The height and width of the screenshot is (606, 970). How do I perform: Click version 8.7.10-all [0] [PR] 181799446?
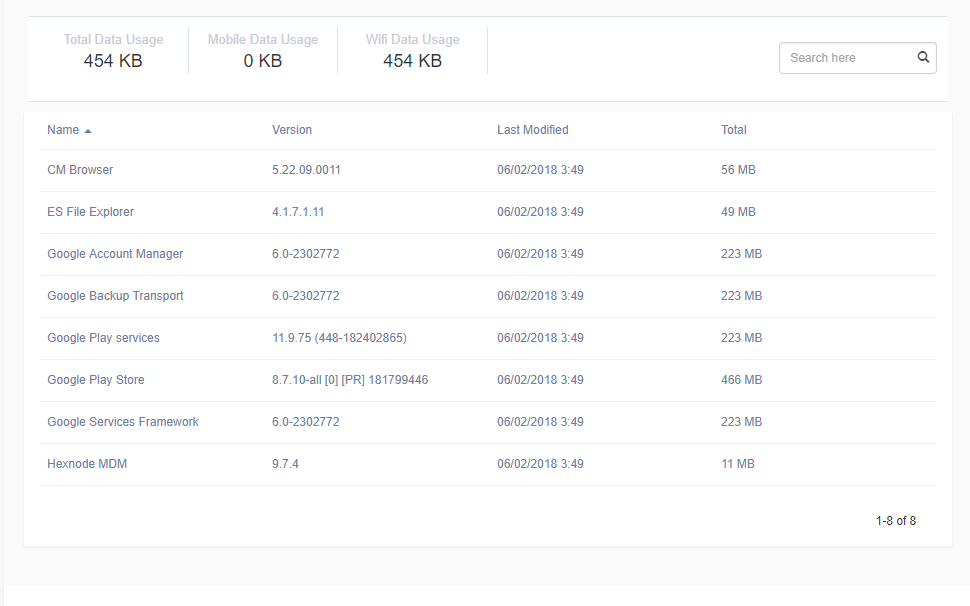click(x=350, y=380)
